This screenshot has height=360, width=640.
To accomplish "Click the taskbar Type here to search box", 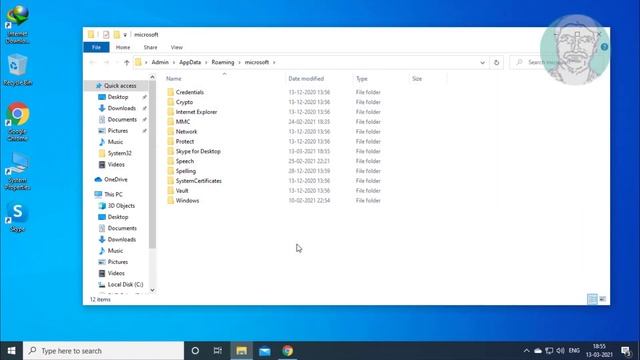I will click(103, 351).
